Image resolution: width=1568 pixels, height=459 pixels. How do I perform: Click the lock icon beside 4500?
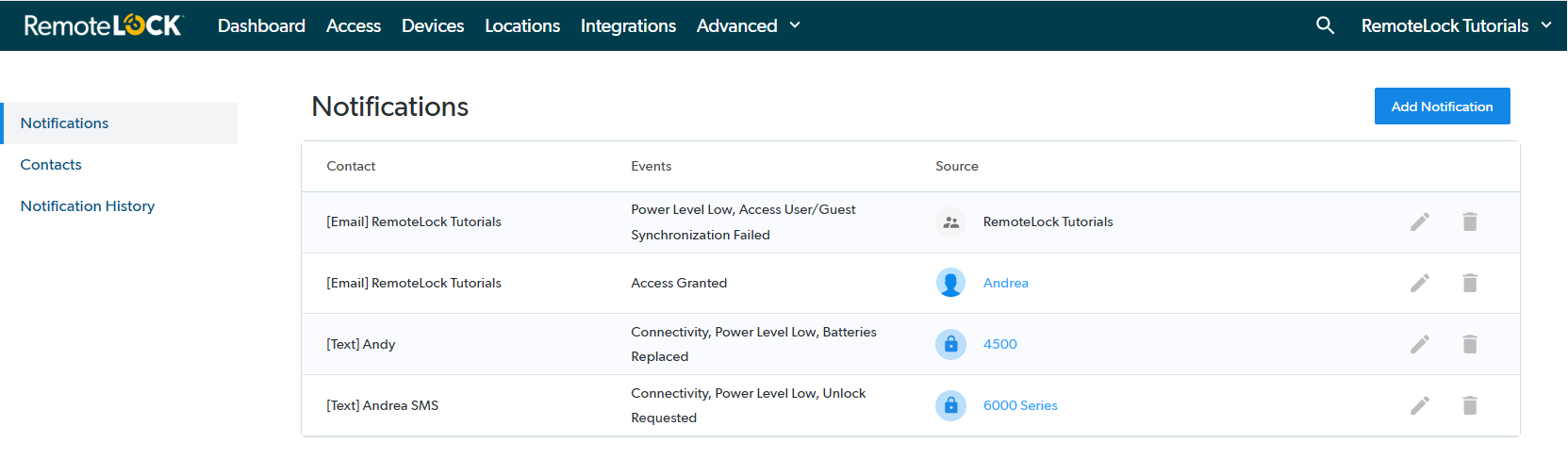pos(950,344)
